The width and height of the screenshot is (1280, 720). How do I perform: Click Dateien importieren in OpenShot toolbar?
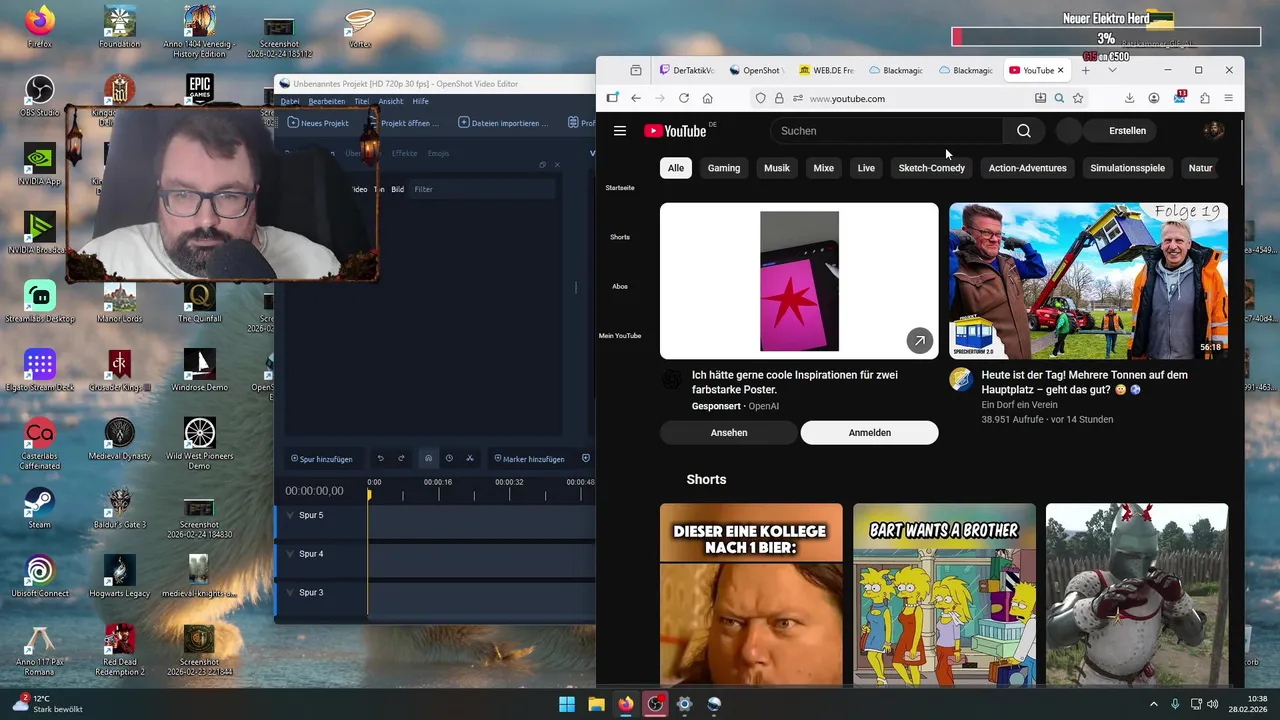[503, 123]
